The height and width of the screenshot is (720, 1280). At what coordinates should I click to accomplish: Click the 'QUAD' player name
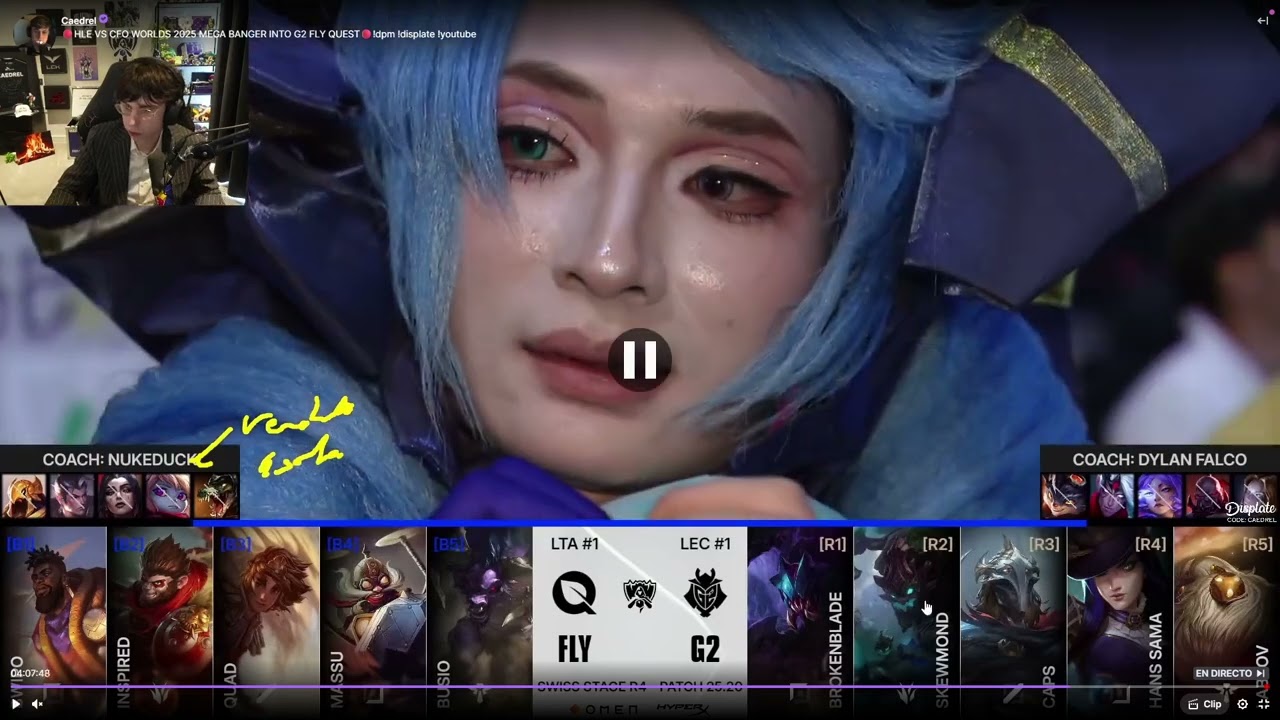pos(231,685)
